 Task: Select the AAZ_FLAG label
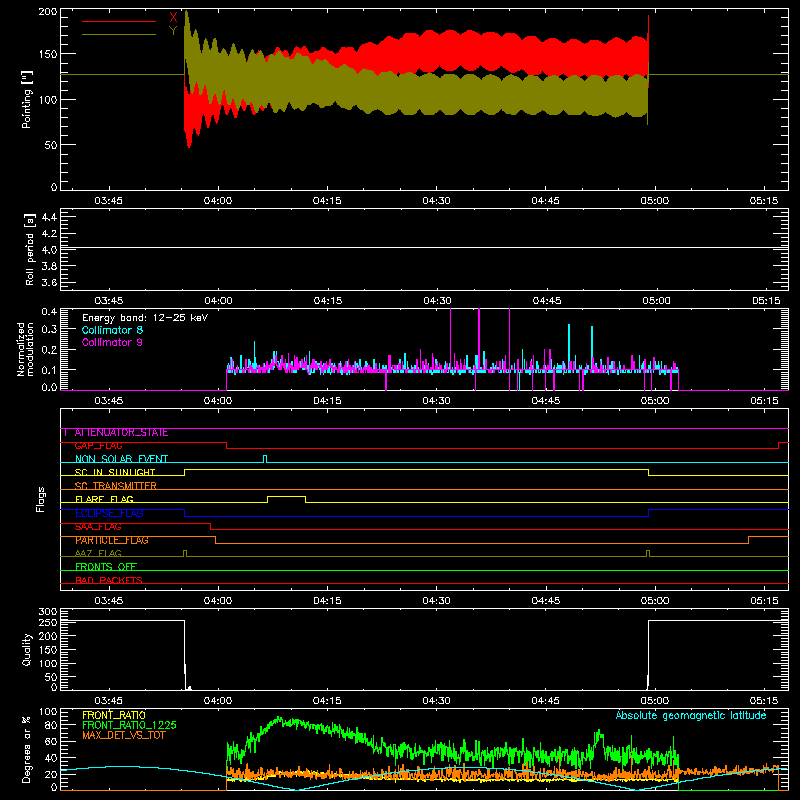98,553
